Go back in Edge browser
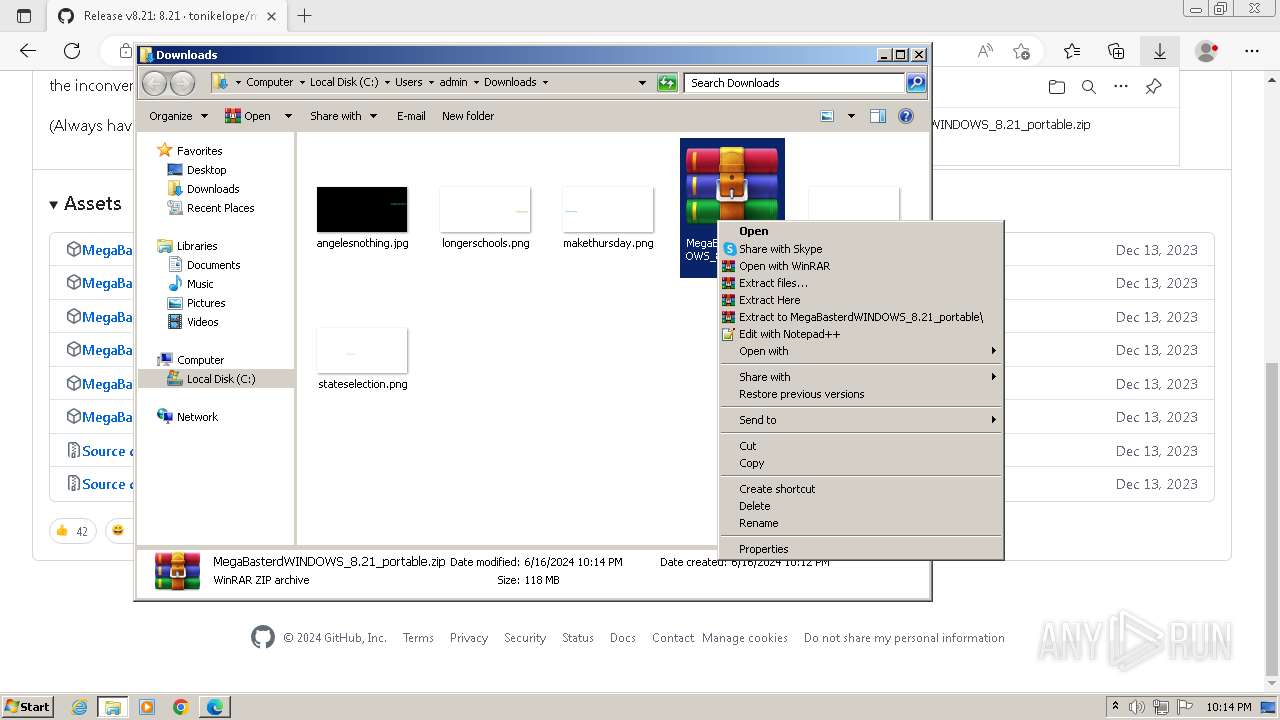 coord(28,51)
